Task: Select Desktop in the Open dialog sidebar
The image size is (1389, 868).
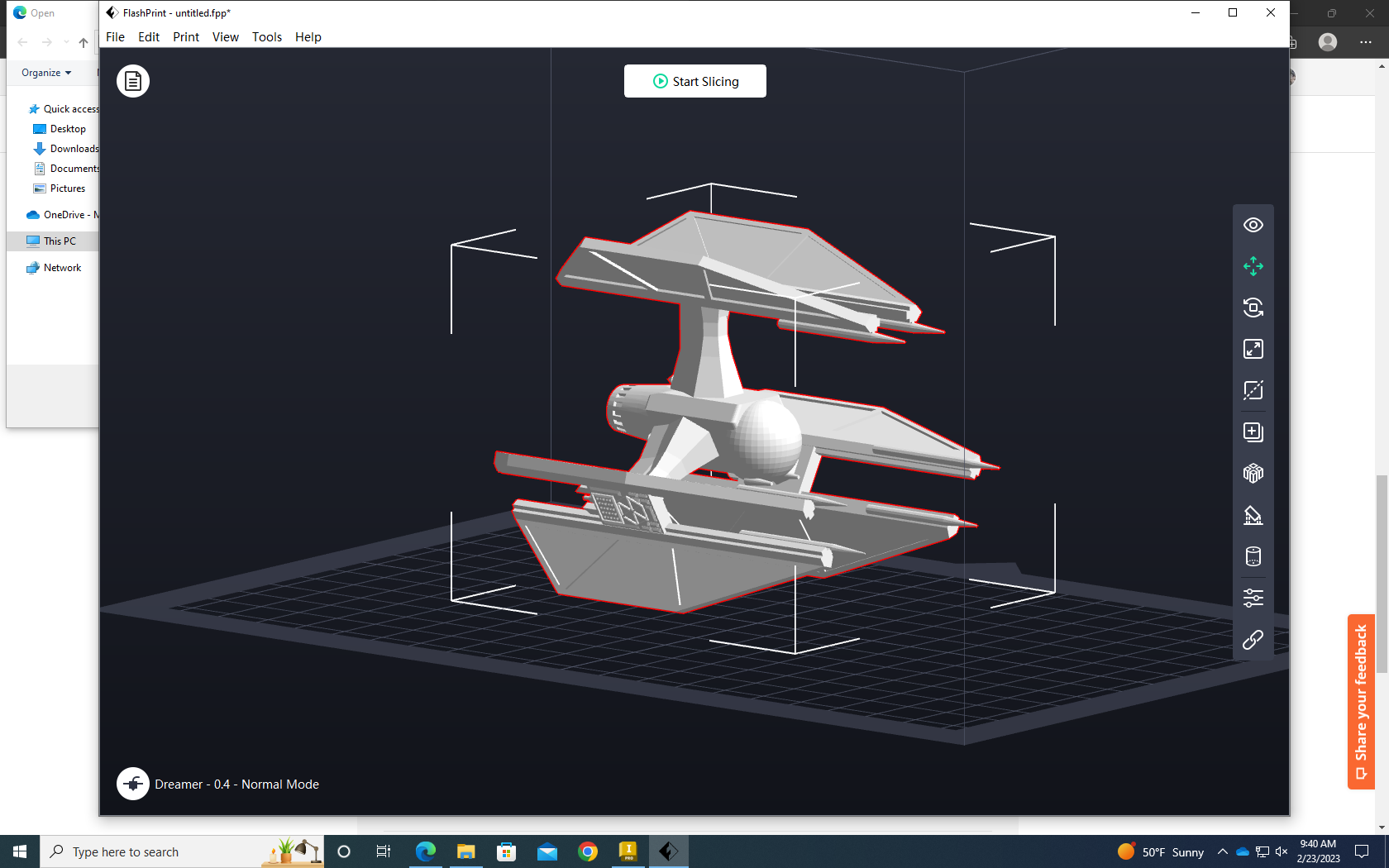Action: pyautogui.click(x=60, y=129)
